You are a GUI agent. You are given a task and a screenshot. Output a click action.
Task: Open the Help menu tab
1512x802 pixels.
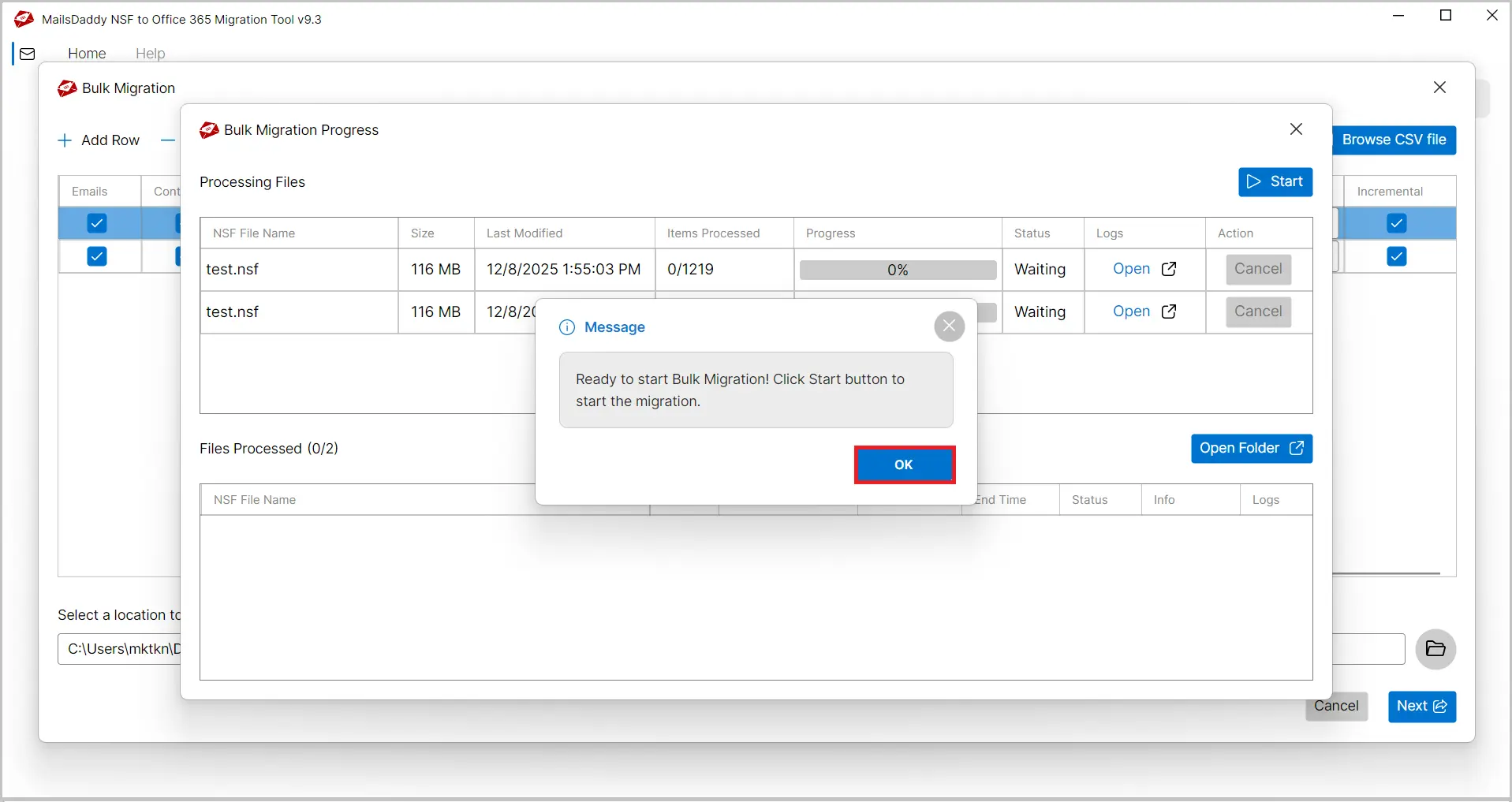pos(150,54)
